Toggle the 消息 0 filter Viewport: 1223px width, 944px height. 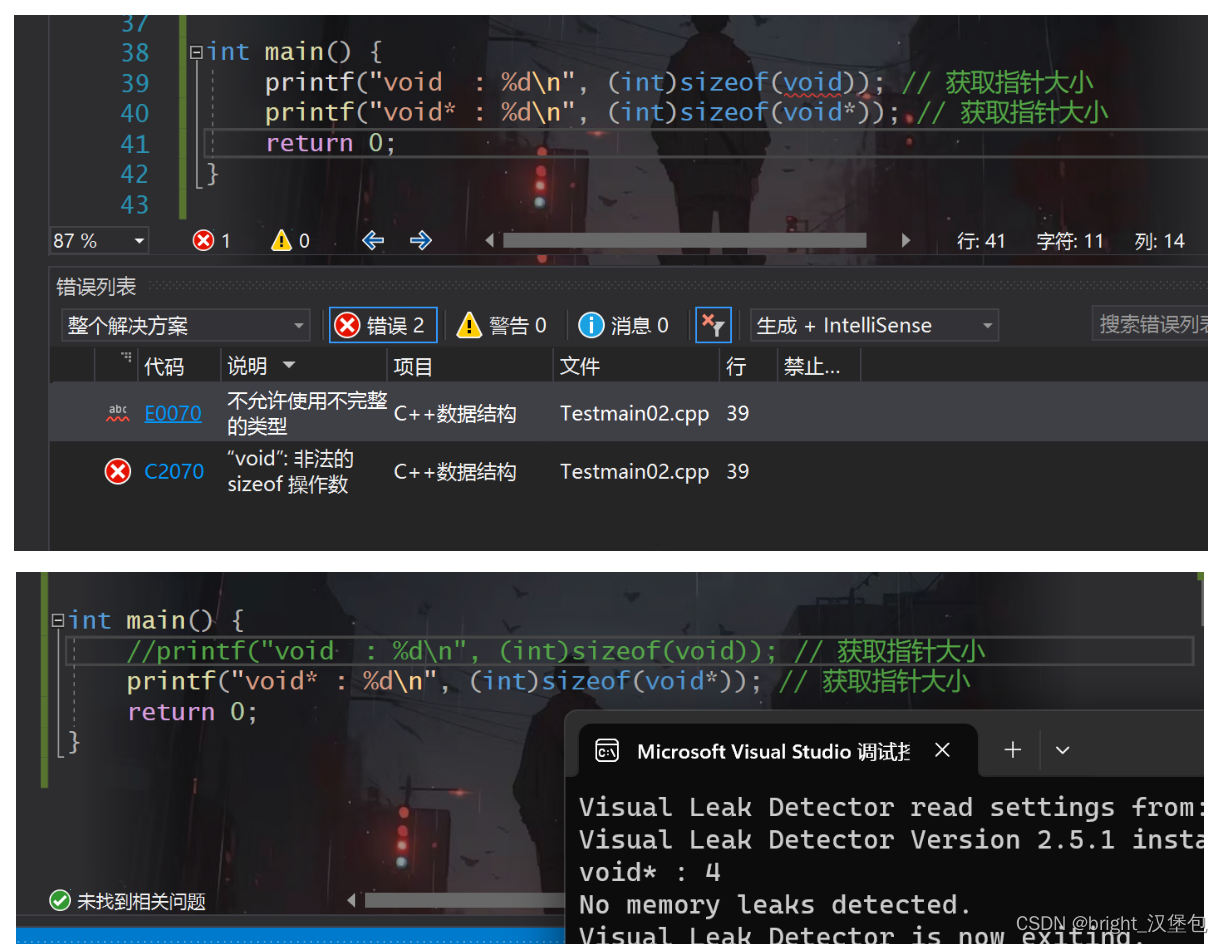624,324
